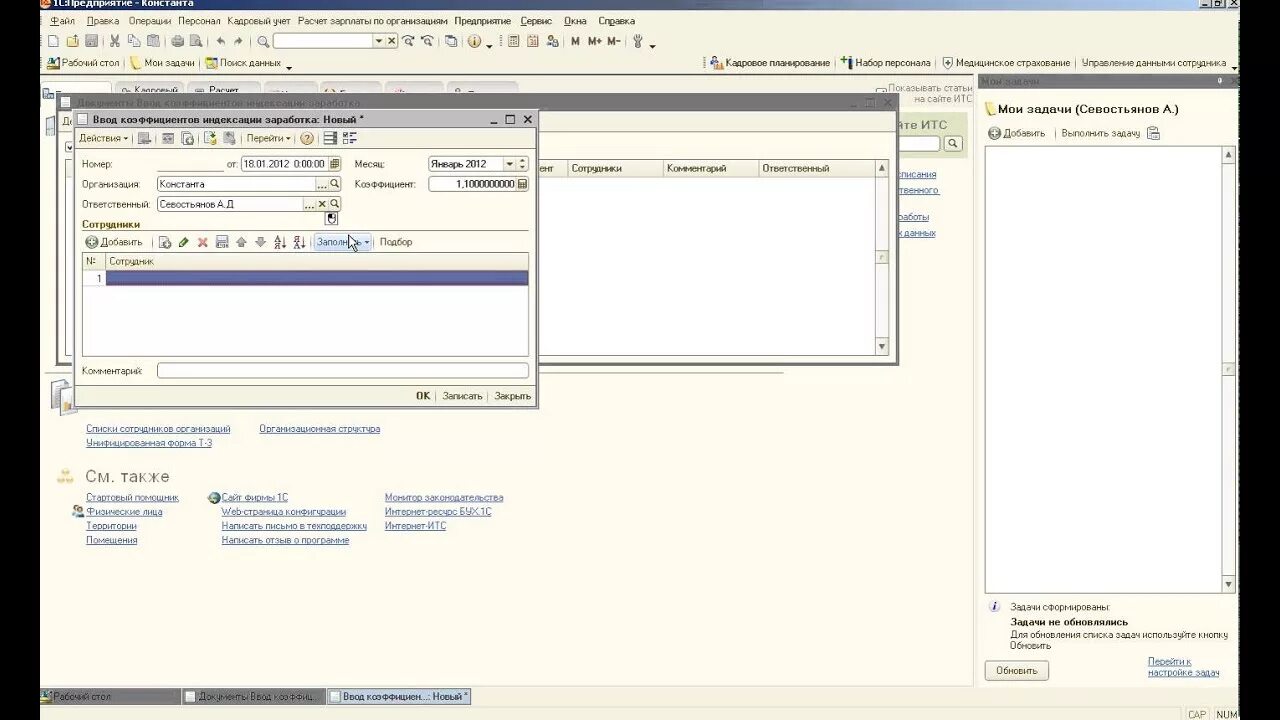Click the copy-add row icon next to Добавить
Screen dimensions: 1280x720
(x=165, y=242)
